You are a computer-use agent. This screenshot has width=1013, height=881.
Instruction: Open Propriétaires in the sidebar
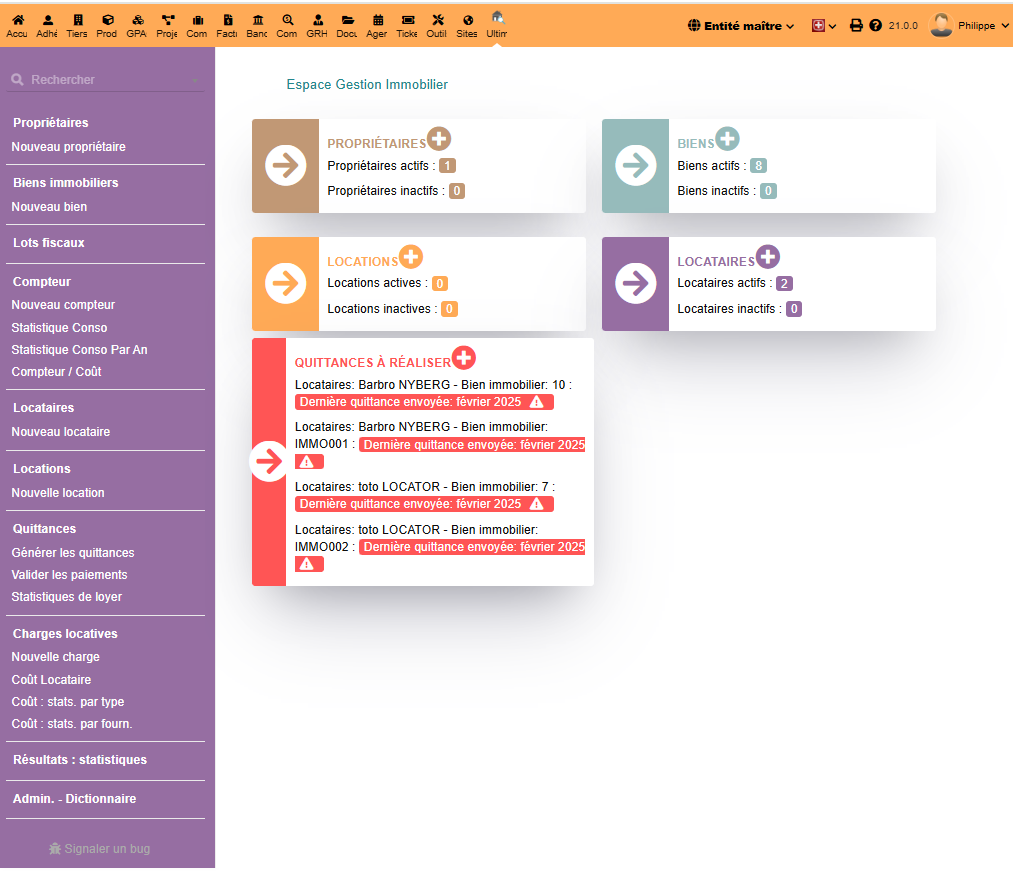click(x=50, y=123)
